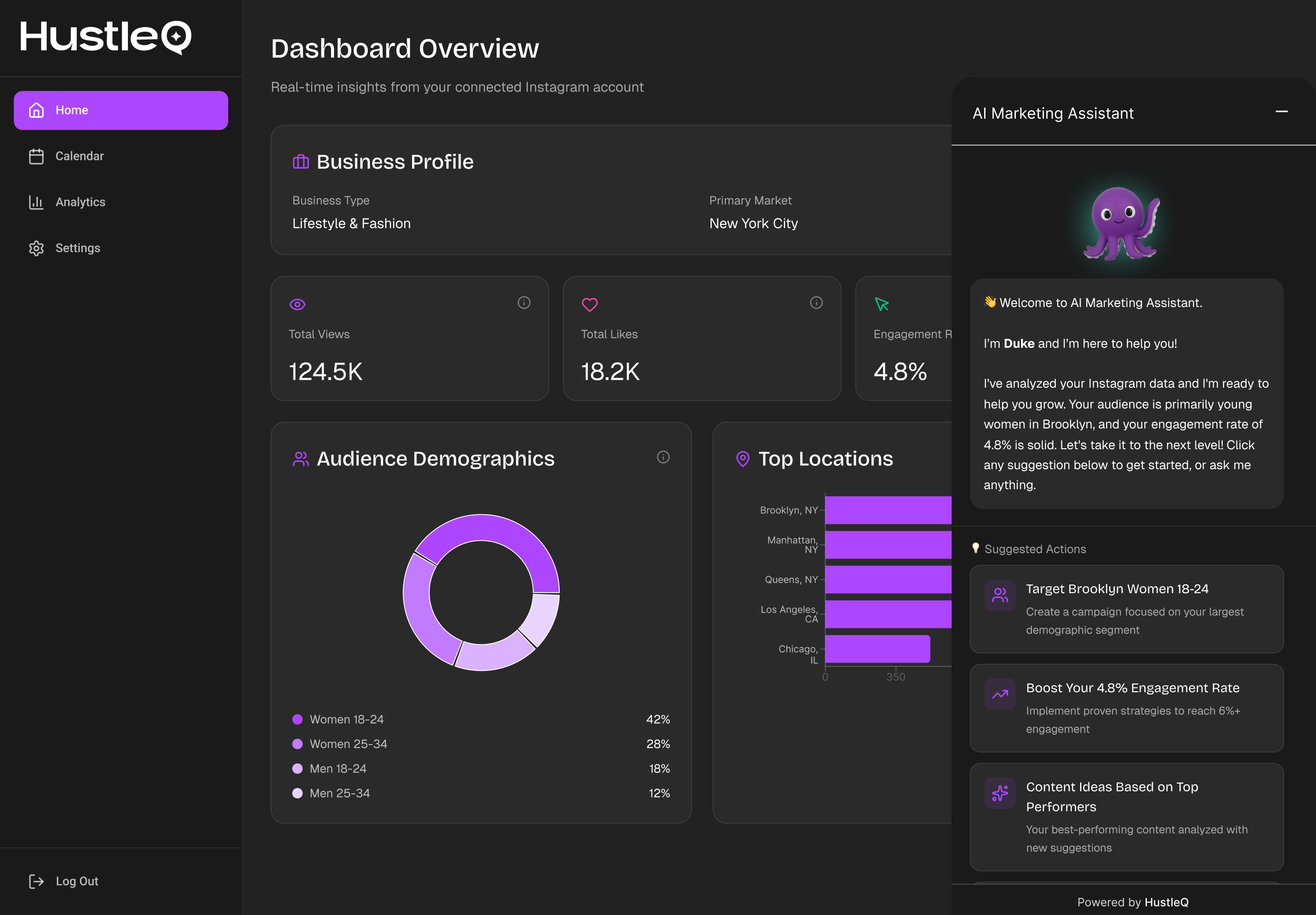This screenshot has width=1316, height=915.
Task: Click the Settings gear icon
Action: coord(36,248)
